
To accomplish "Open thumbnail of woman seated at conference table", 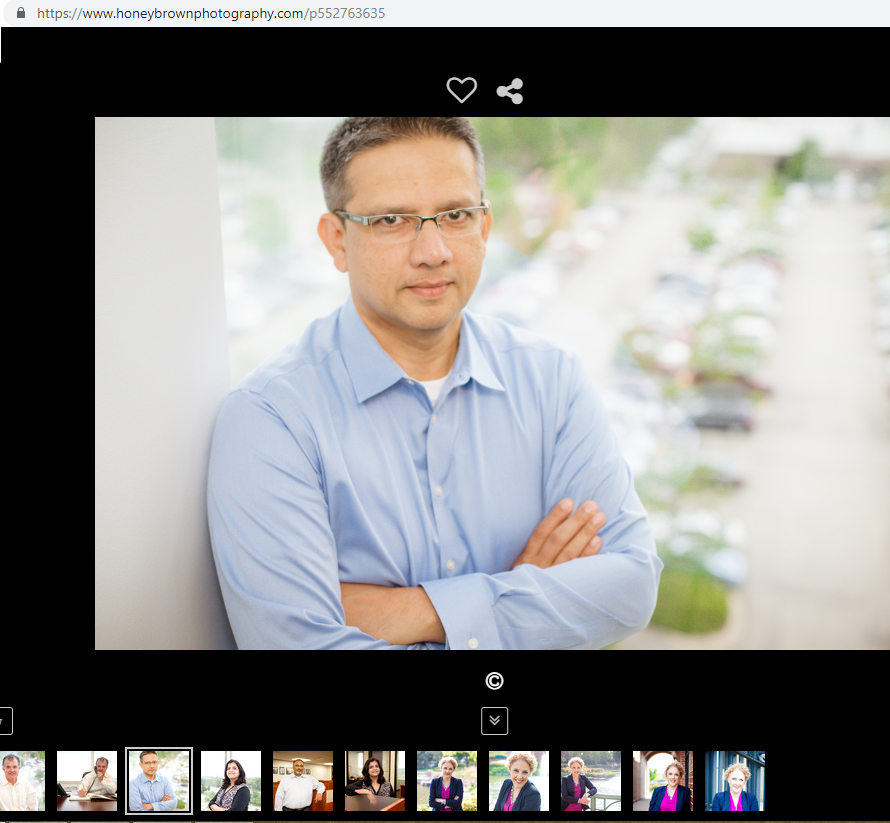I will pyautogui.click(x=375, y=781).
